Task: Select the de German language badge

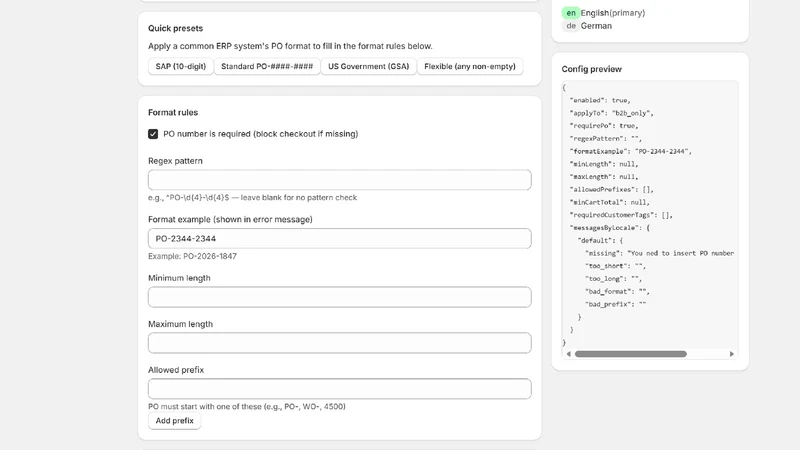Action: (x=570, y=26)
